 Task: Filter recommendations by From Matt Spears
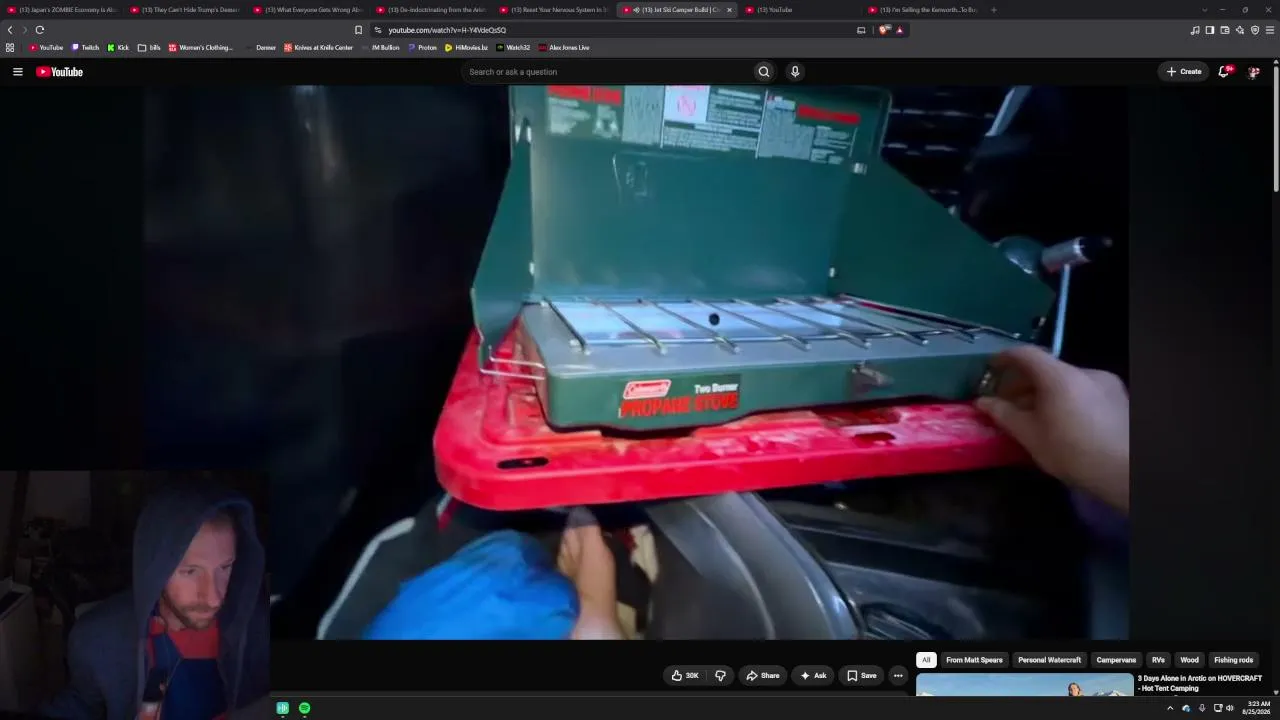974,660
